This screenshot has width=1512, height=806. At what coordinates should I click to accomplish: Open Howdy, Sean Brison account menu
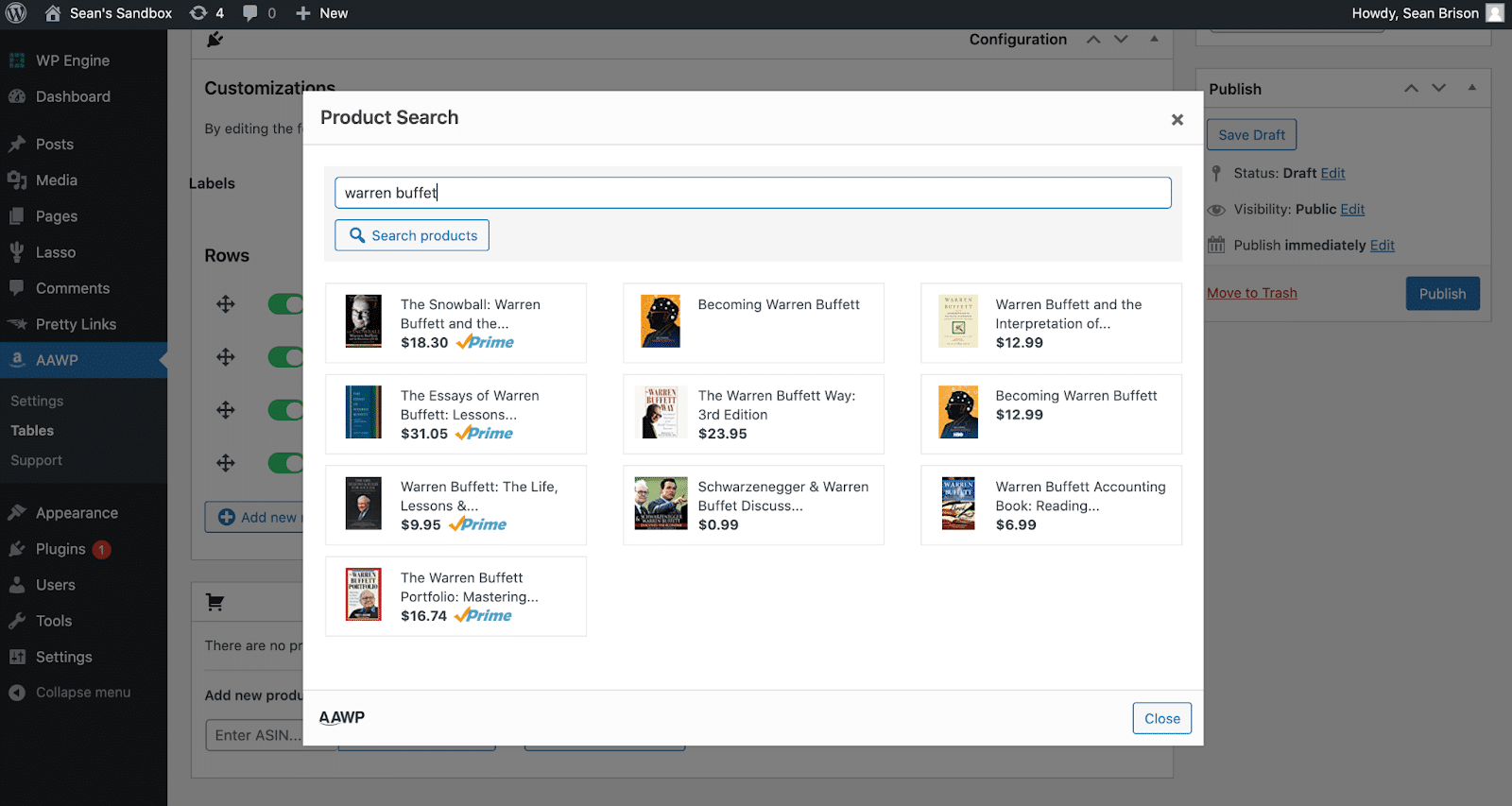1427,13
